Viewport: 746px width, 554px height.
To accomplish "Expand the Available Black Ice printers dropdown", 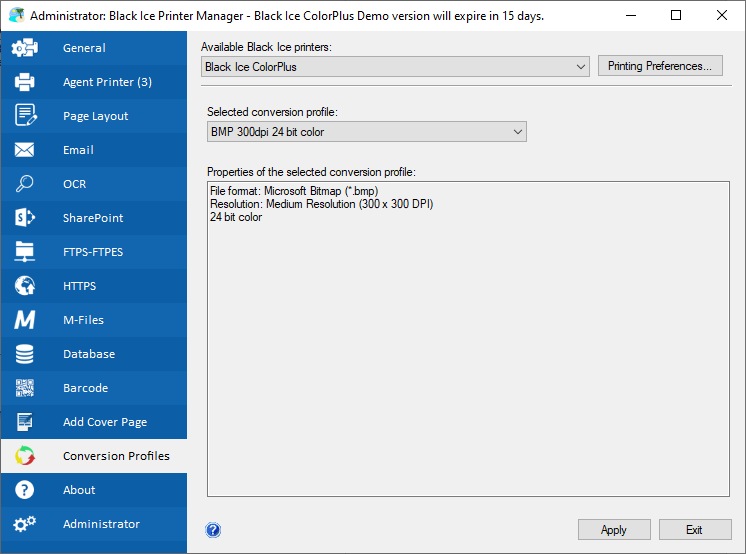I will coord(395,67).
